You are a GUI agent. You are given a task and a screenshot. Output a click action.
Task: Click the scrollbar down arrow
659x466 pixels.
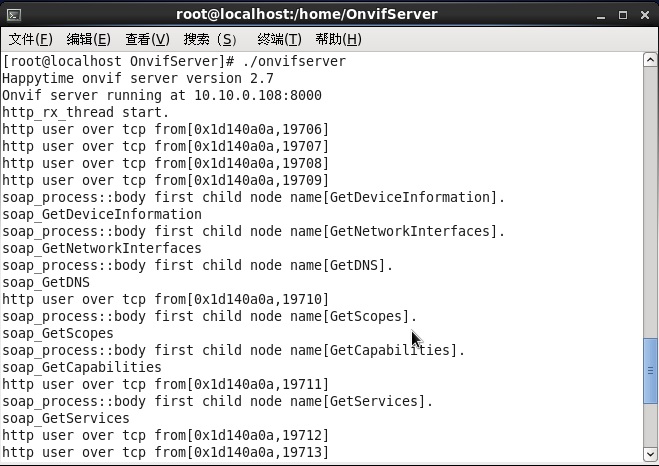(650, 454)
